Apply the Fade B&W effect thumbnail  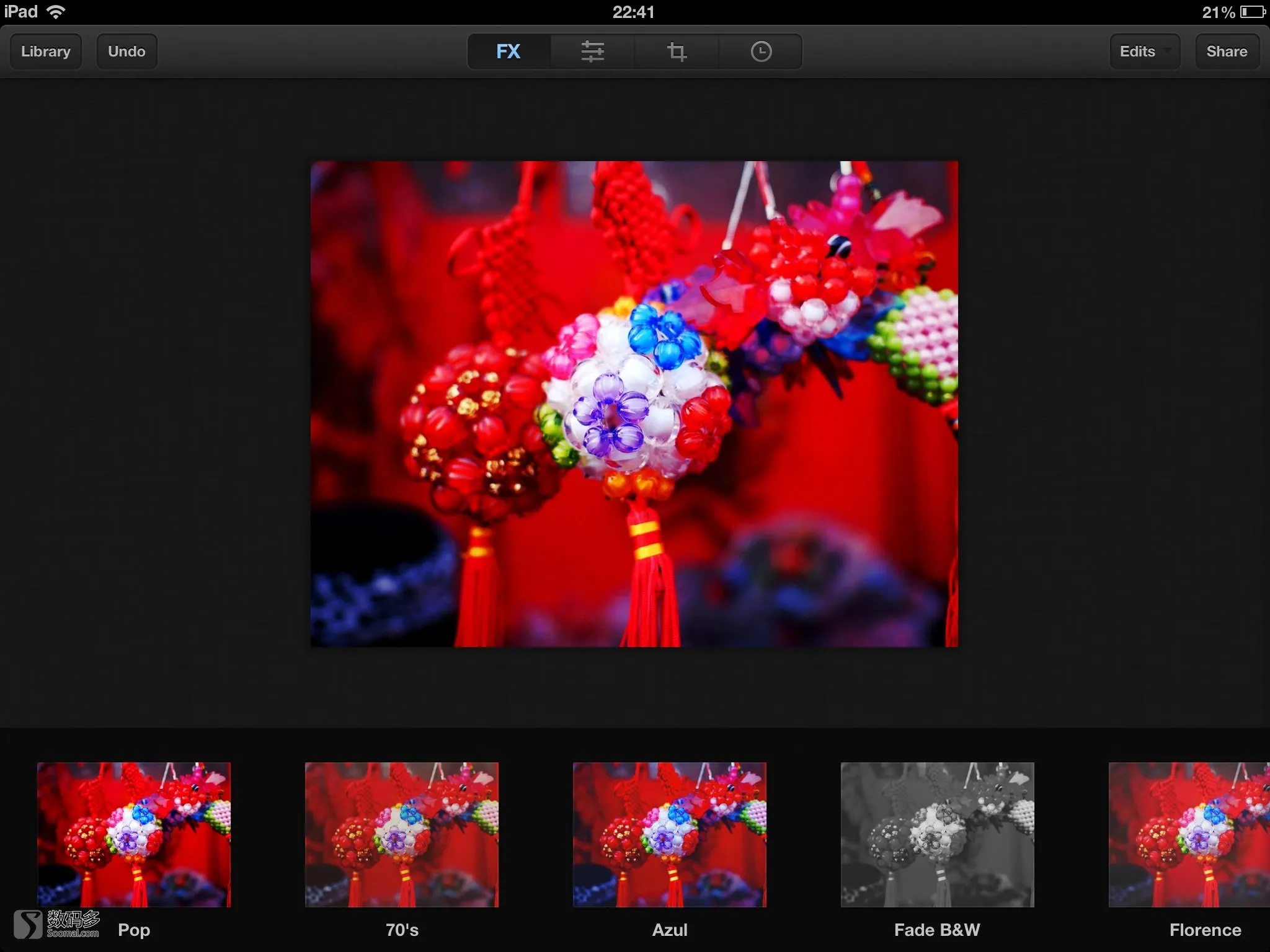(x=938, y=834)
